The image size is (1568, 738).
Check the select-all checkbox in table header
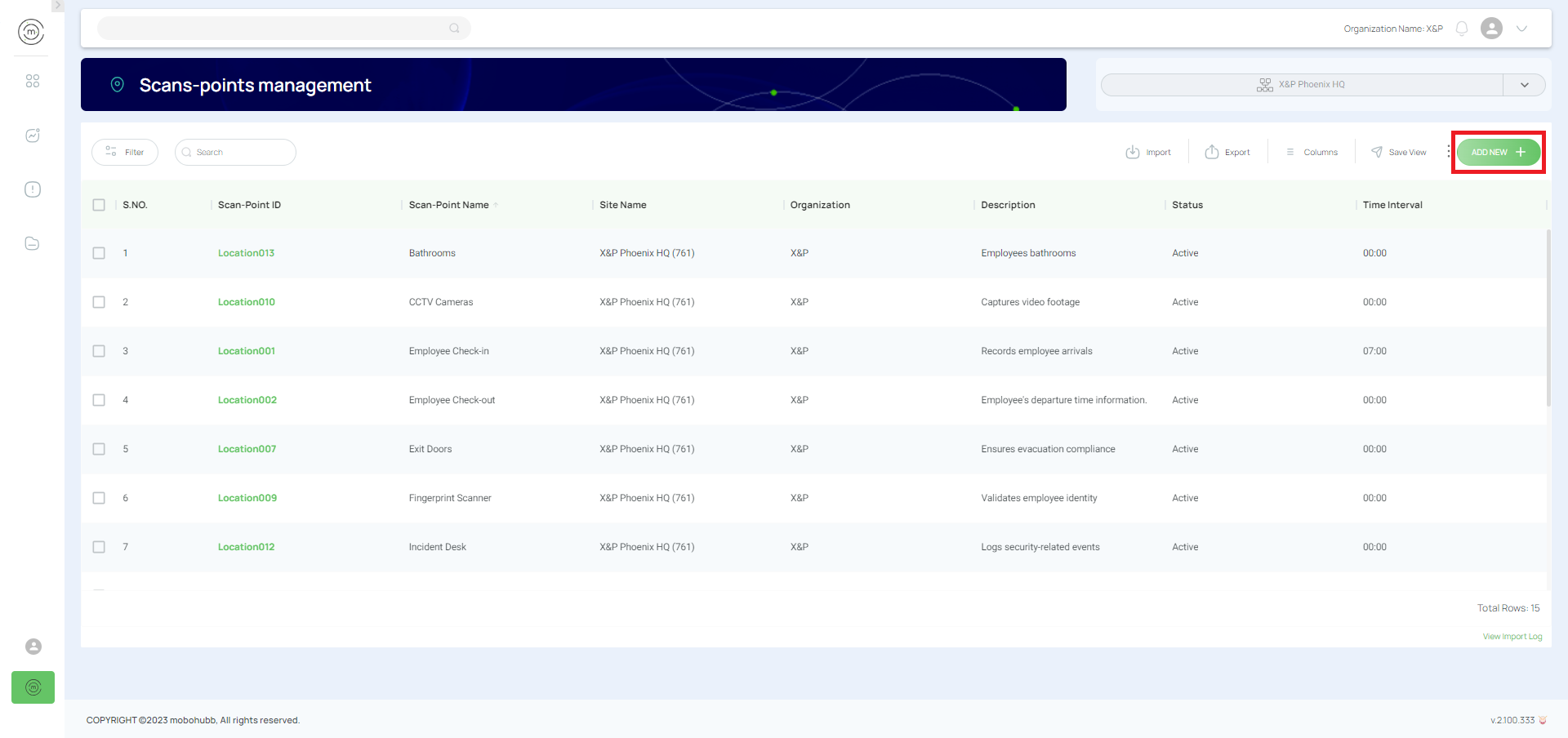click(99, 205)
